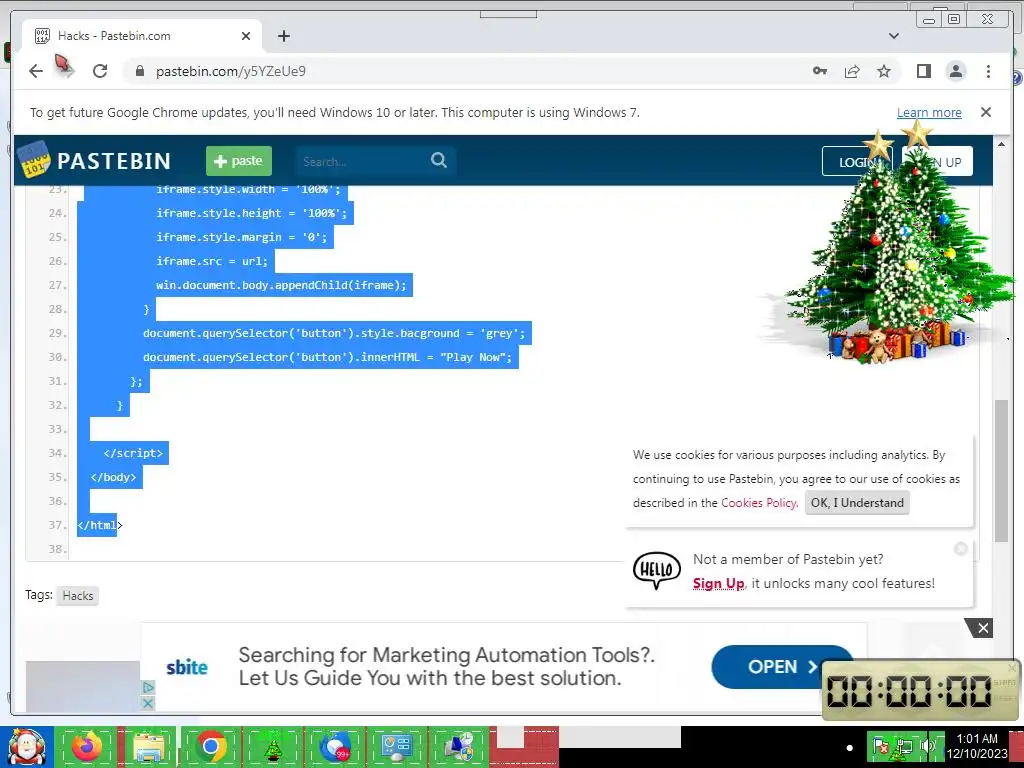Close the Not a member popup
This screenshot has width=1024, height=768.
[x=961, y=549]
